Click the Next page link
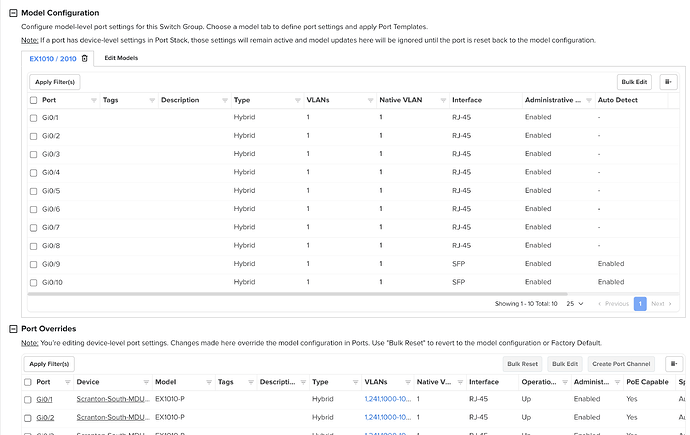Screen dimensions: 690x435 coord(661,303)
